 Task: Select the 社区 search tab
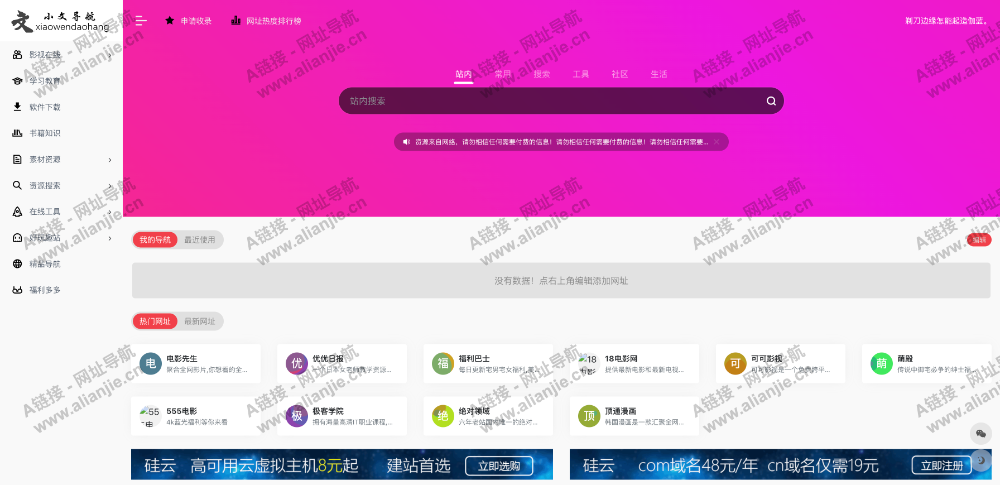(x=620, y=75)
